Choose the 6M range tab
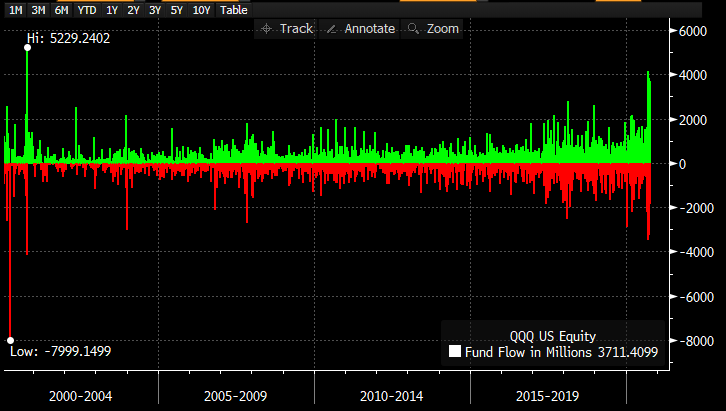Image resolution: width=726 pixels, height=411 pixels. click(x=62, y=10)
